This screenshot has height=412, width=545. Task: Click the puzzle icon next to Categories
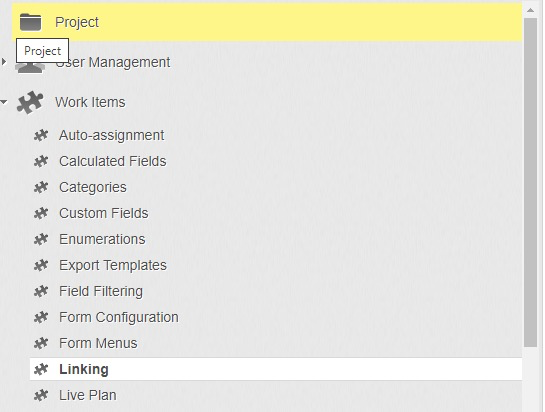coord(41,187)
